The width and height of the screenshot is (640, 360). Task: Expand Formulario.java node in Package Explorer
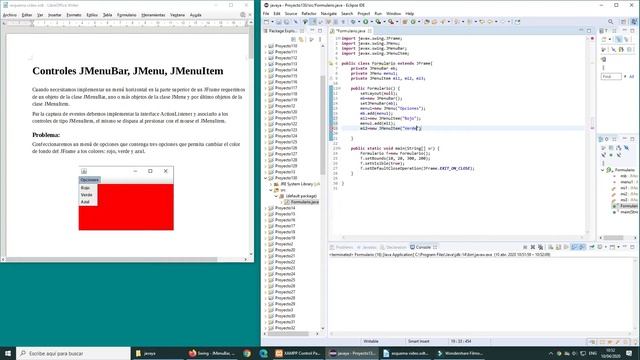[282, 202]
